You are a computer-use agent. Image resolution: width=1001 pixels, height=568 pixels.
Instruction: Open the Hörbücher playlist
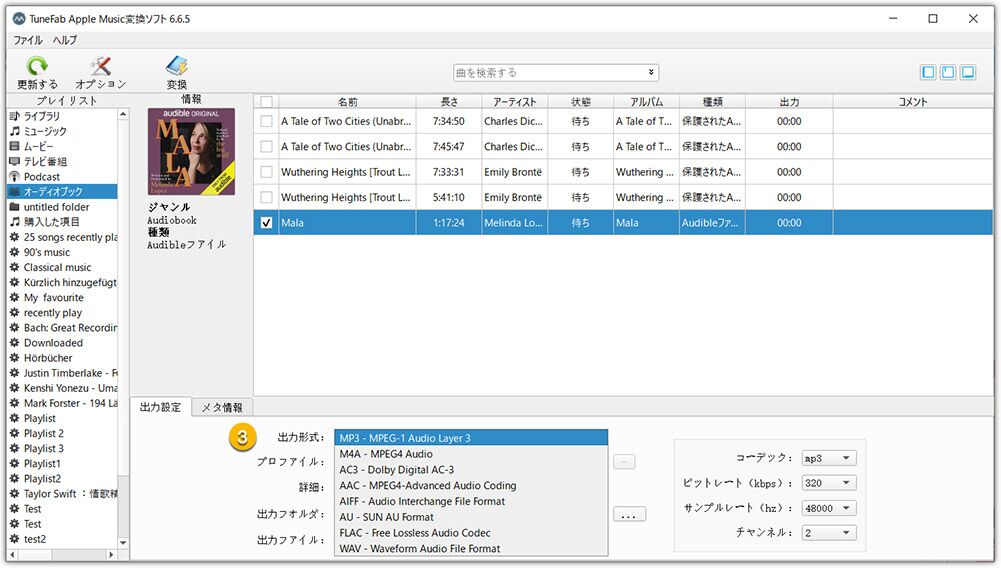(48, 358)
